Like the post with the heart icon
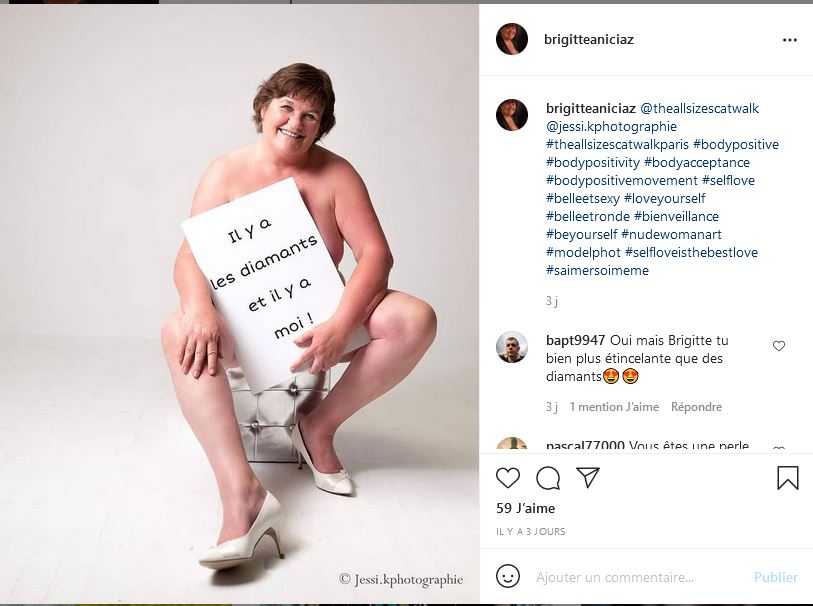This screenshot has height=606, width=813. [508, 478]
